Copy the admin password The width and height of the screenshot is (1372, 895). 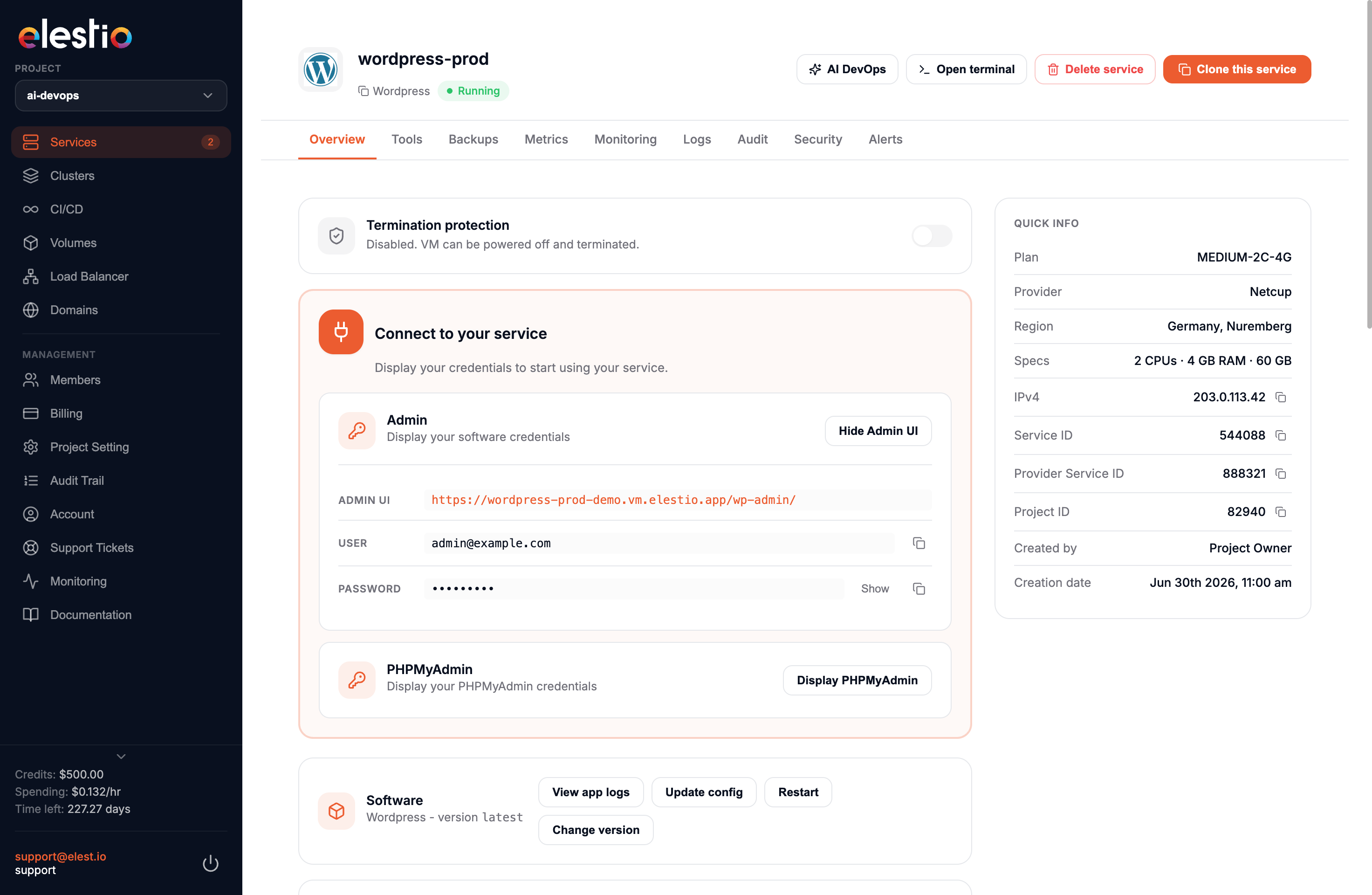(919, 589)
